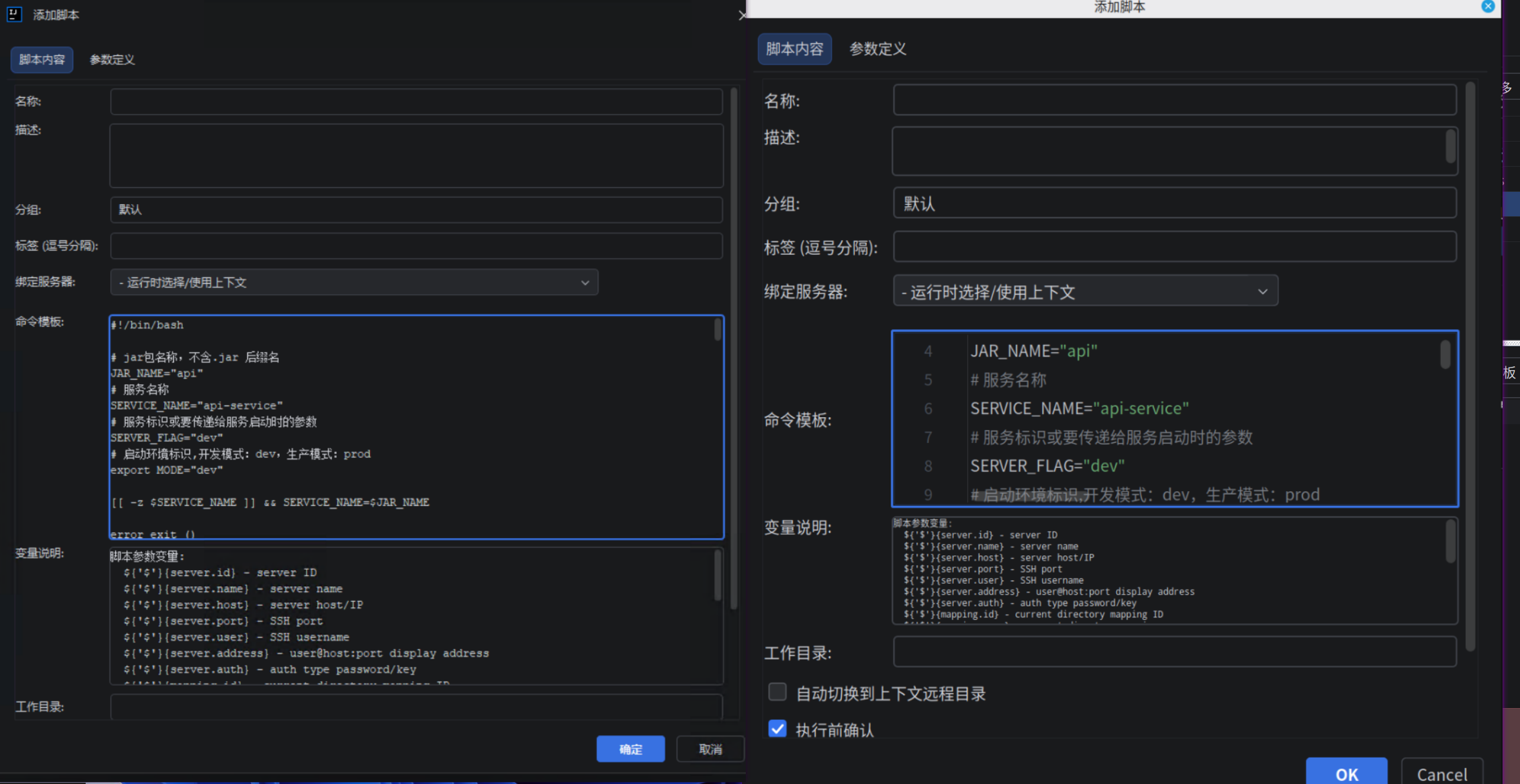
Task: Switch to 脚本内容 tab in right dialog
Action: click(x=794, y=49)
